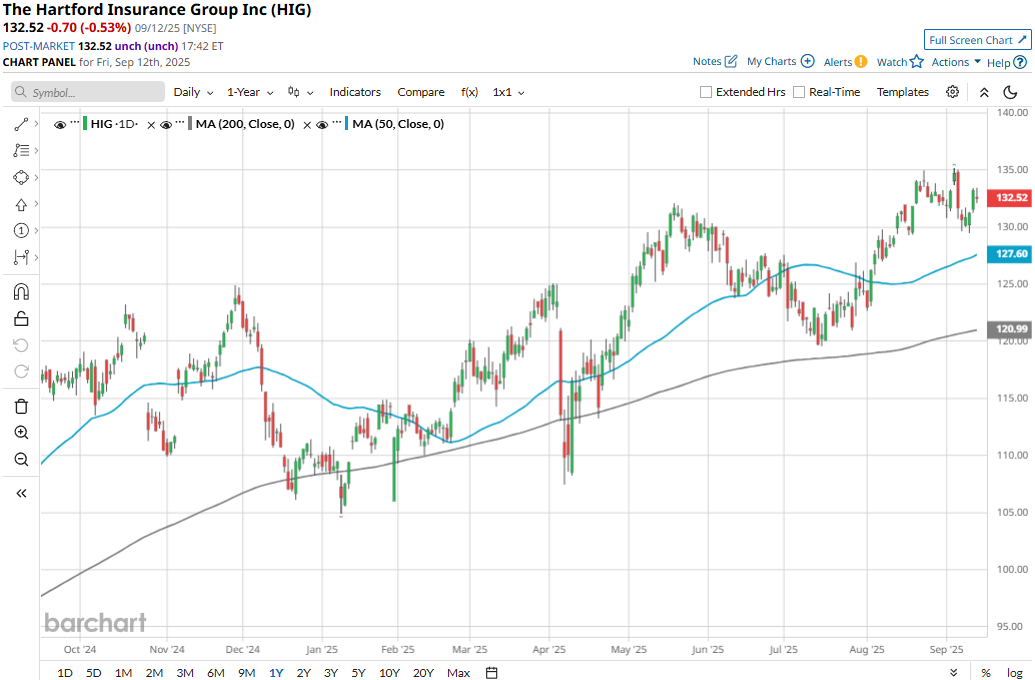Select the 3M time range

click(185, 673)
